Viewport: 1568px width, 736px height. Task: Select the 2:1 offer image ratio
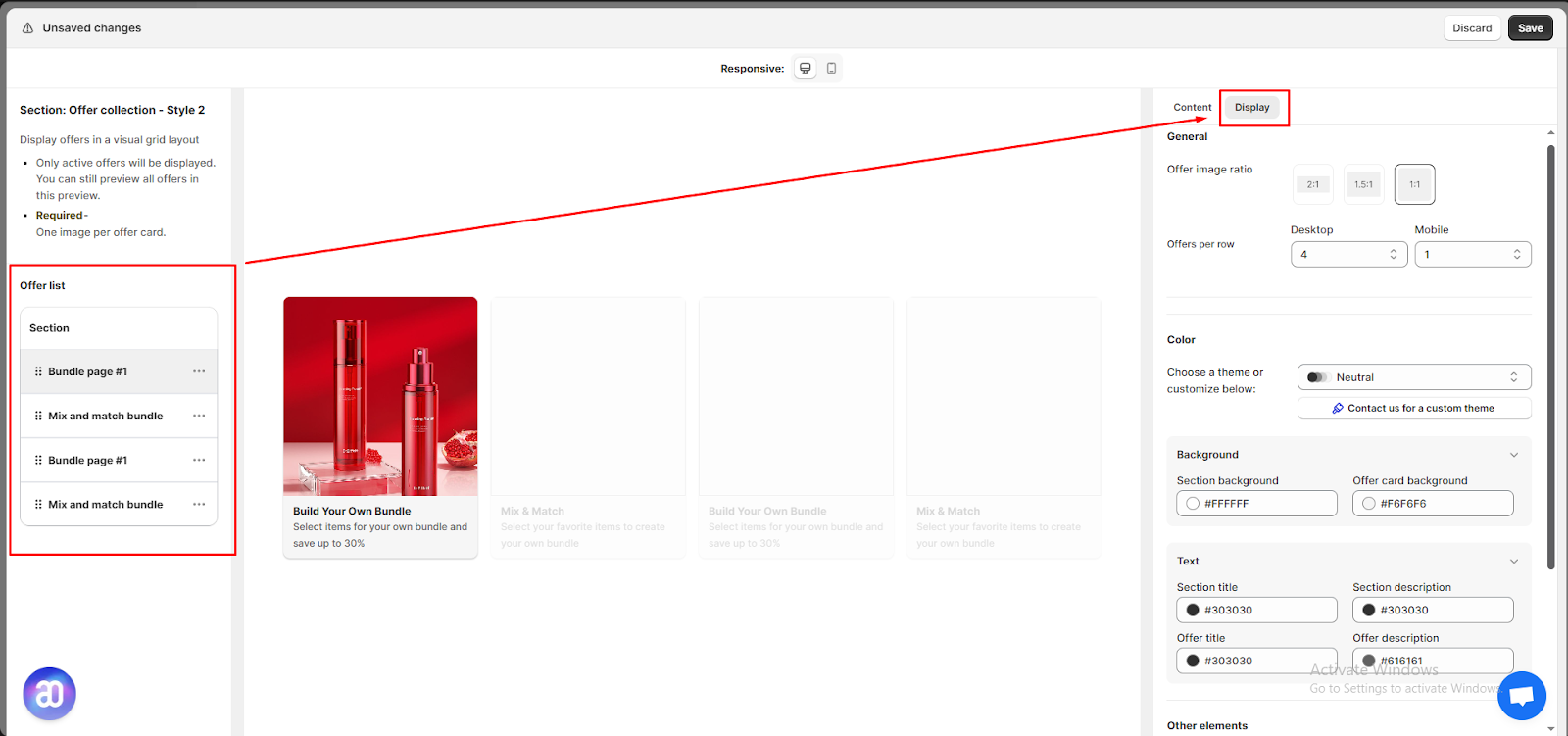pos(1313,184)
